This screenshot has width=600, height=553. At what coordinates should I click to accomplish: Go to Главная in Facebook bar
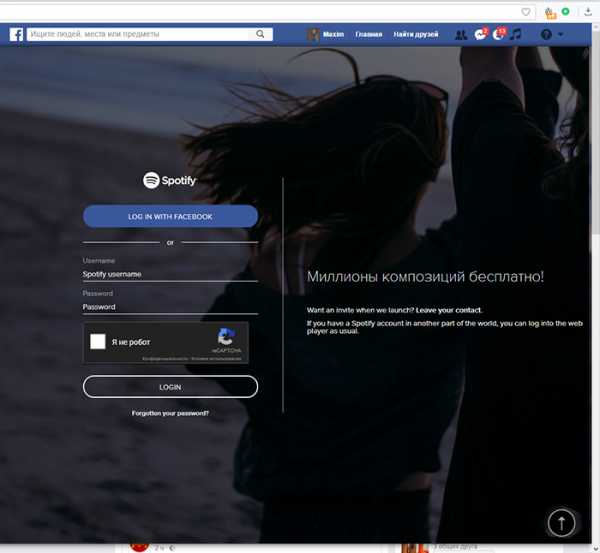tap(368, 34)
